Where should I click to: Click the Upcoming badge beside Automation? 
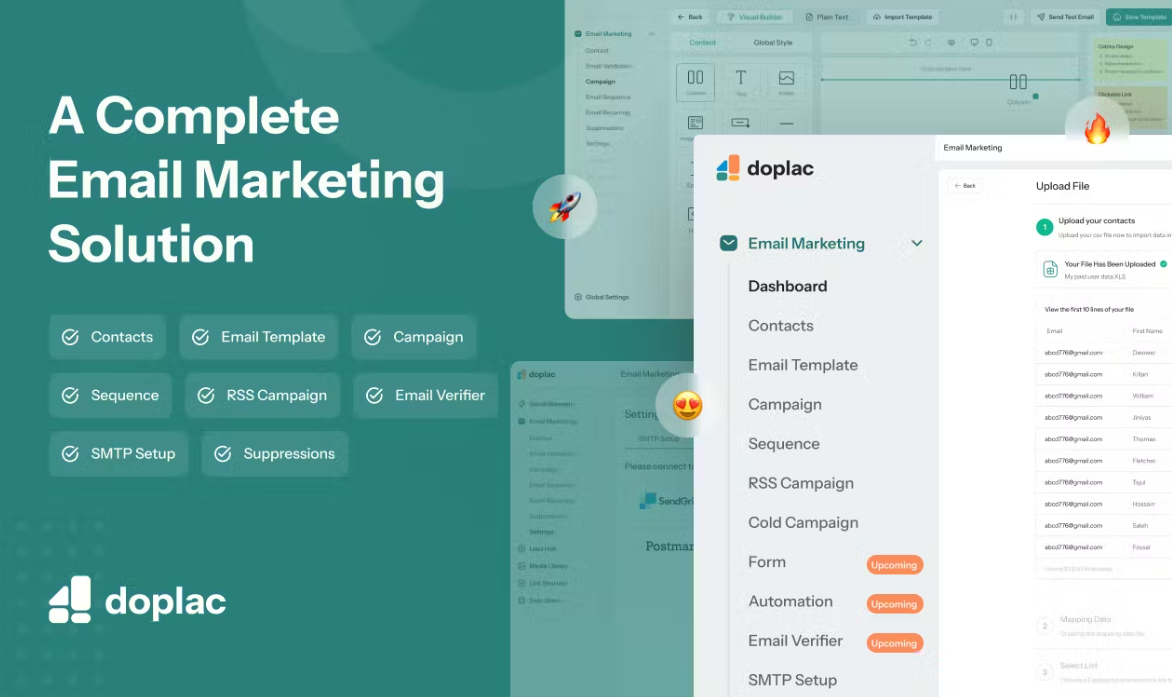click(894, 604)
